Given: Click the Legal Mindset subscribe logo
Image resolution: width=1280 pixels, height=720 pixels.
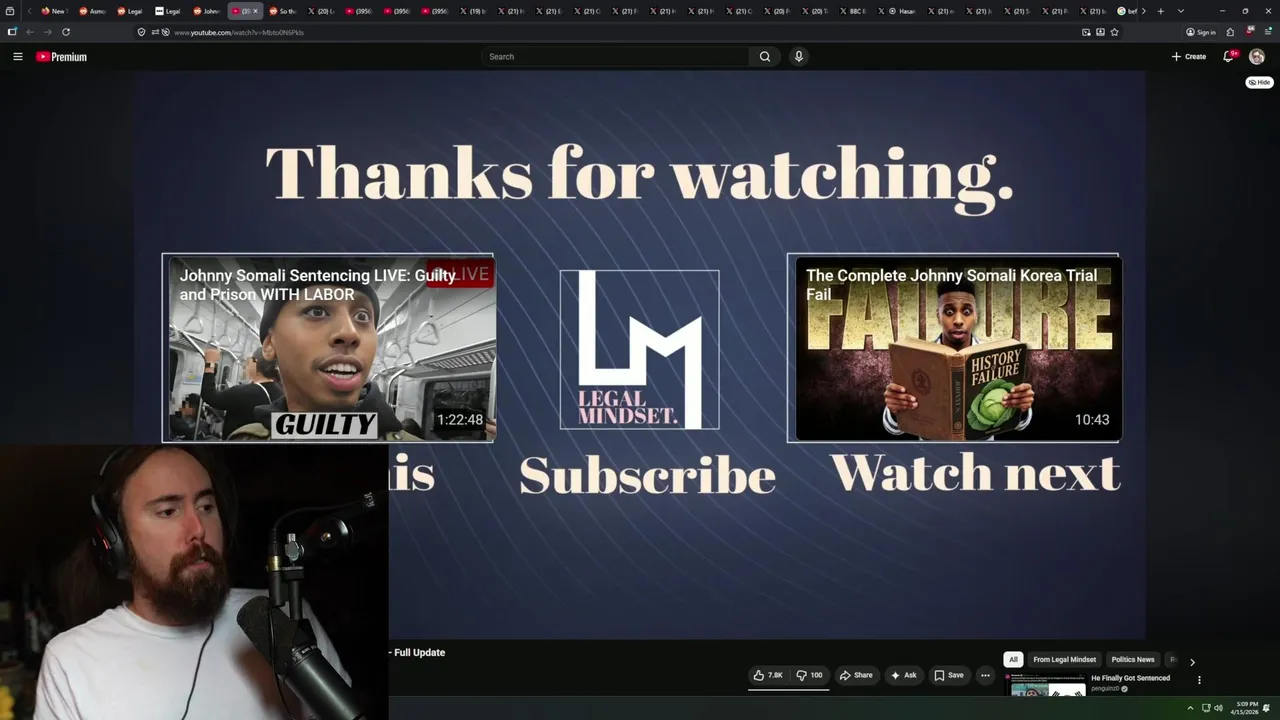Looking at the screenshot, I should click(639, 349).
